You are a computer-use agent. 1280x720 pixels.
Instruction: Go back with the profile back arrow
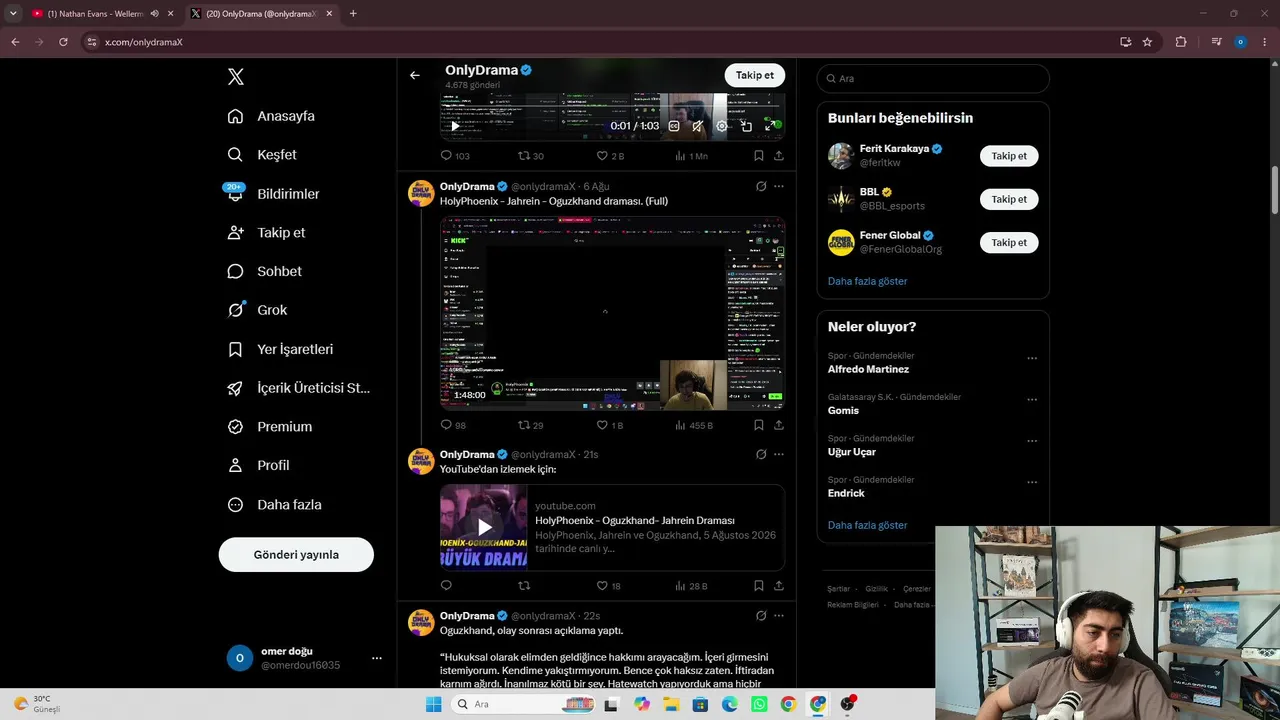[x=415, y=75]
